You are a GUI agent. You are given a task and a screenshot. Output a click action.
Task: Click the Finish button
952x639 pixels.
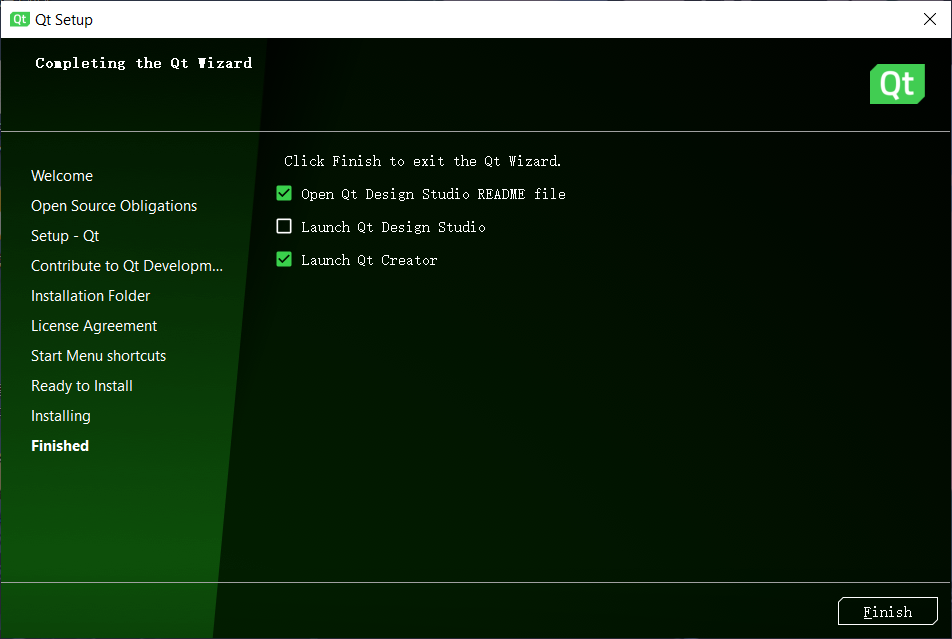pyautogui.click(x=888, y=611)
